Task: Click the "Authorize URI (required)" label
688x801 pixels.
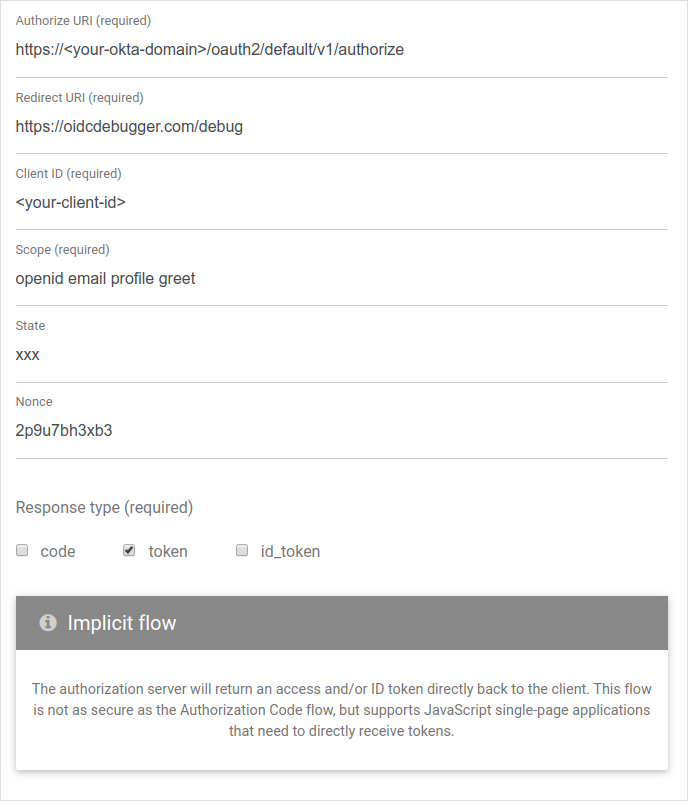Action: pyautogui.click(x=84, y=21)
